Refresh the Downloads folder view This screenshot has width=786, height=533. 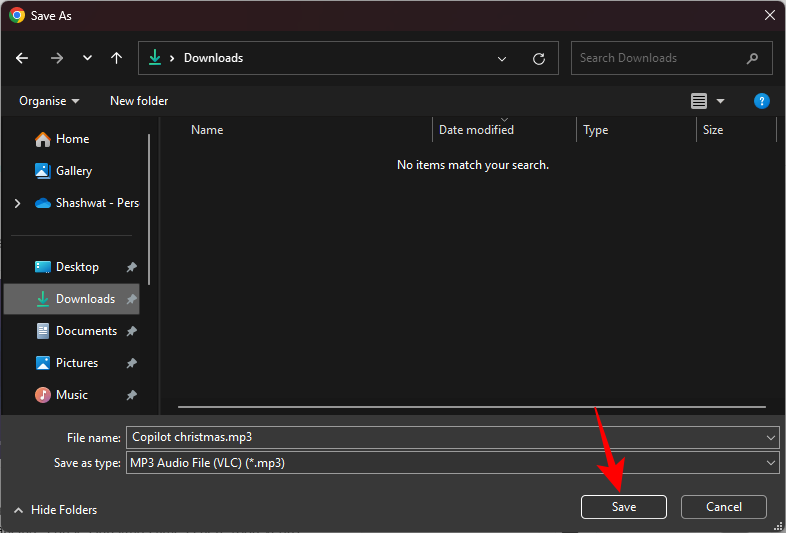[539, 58]
